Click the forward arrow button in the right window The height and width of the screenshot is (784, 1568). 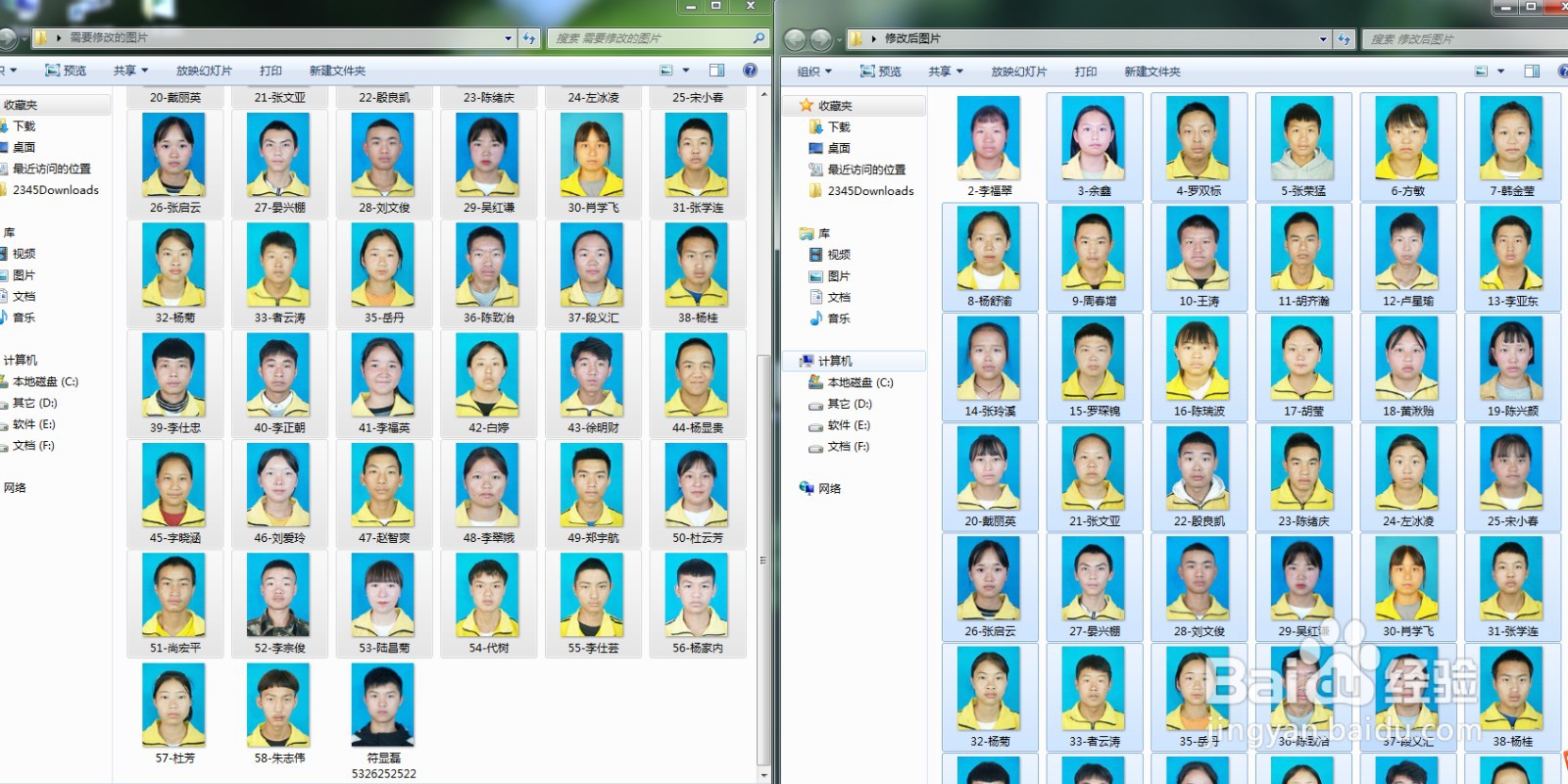(820, 39)
